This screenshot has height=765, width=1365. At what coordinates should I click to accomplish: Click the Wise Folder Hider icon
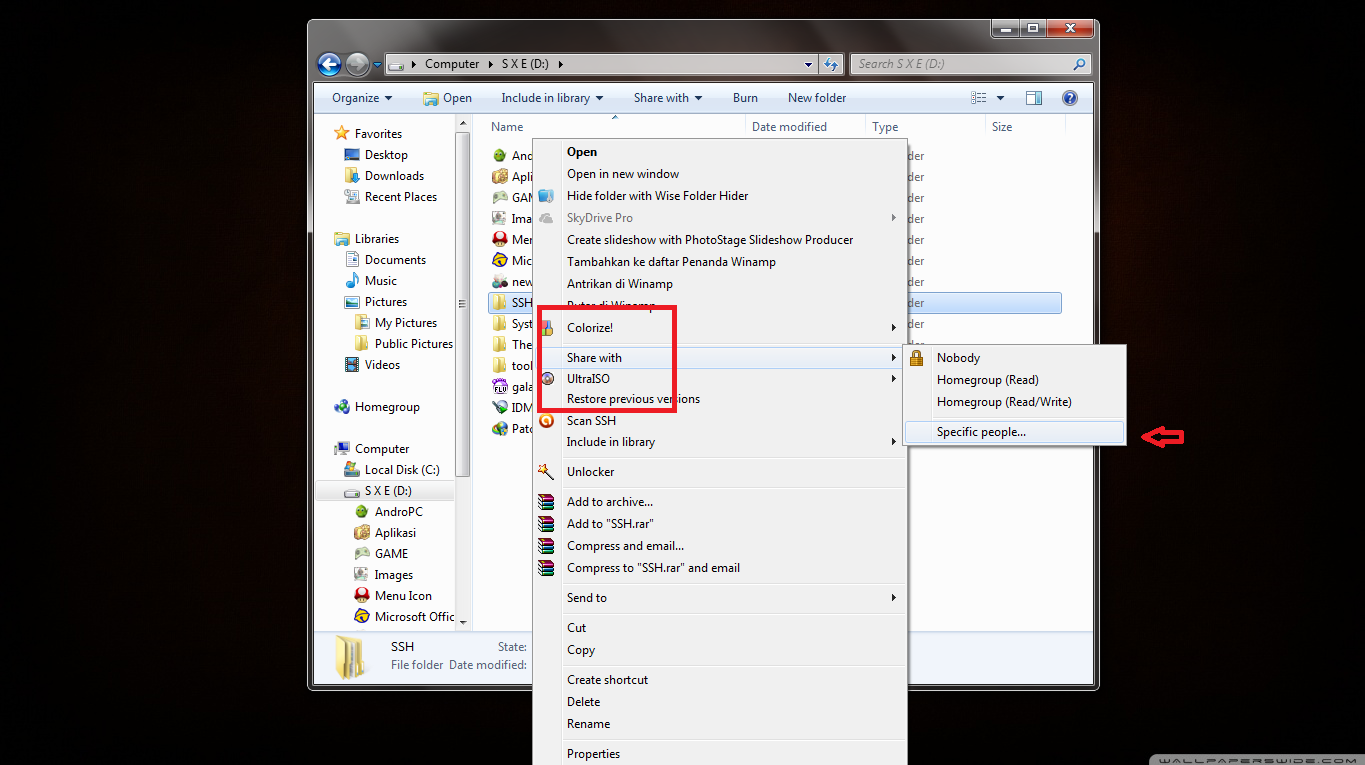(x=546, y=196)
